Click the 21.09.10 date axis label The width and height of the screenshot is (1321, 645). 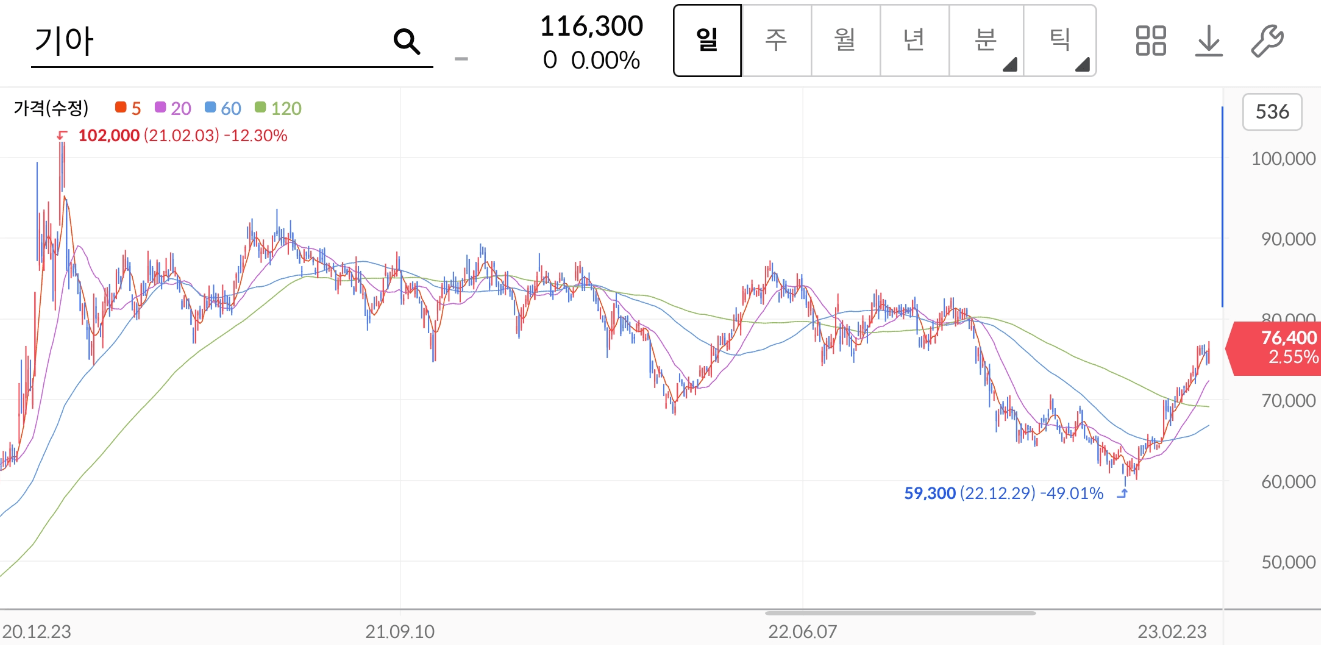point(400,631)
